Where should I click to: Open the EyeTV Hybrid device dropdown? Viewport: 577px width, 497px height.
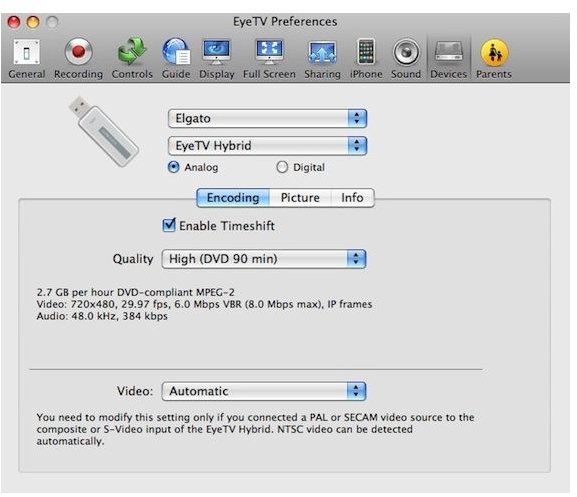tap(268, 146)
